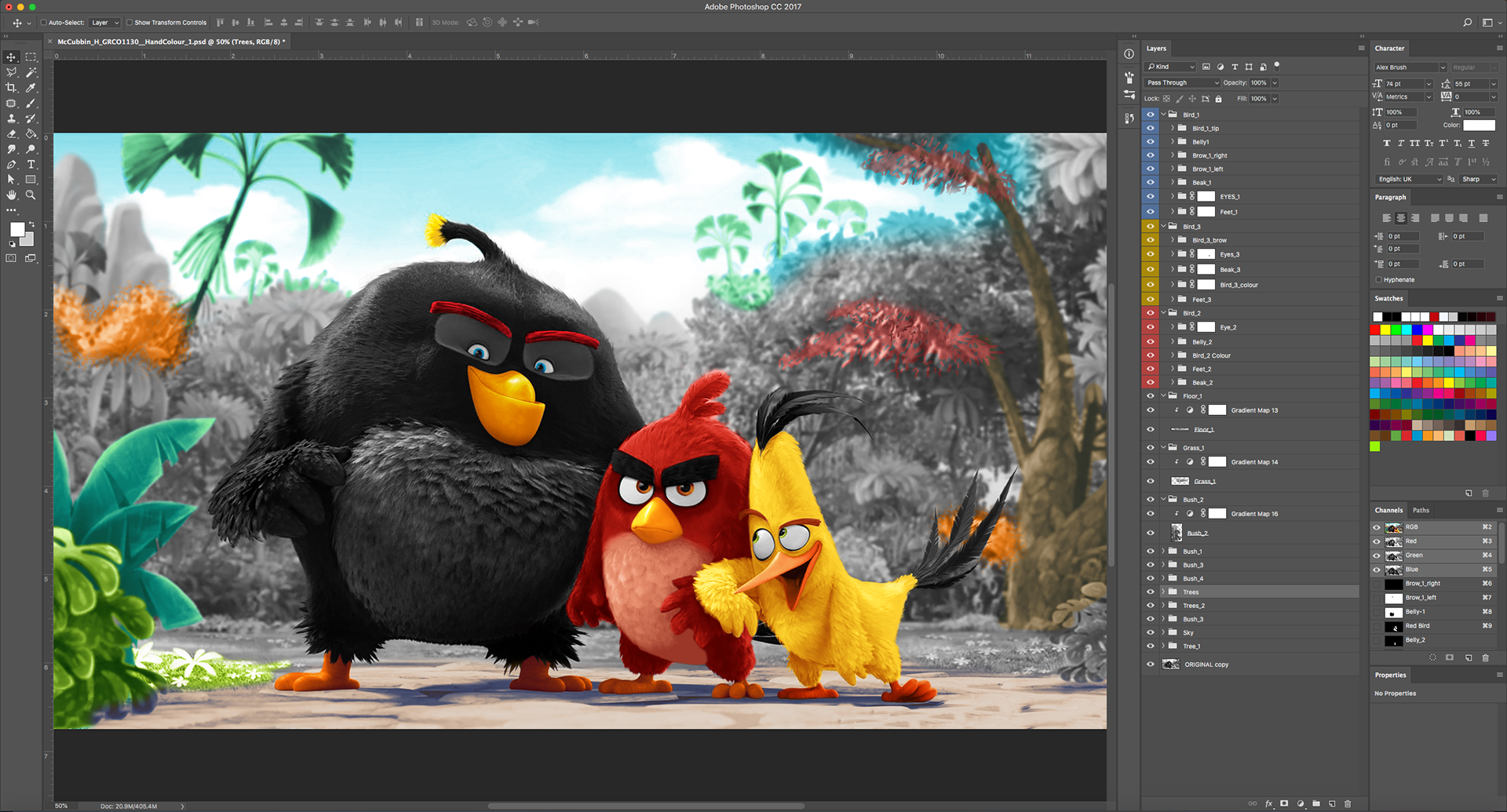
Task: Activate the Crop tool
Action: (11, 88)
